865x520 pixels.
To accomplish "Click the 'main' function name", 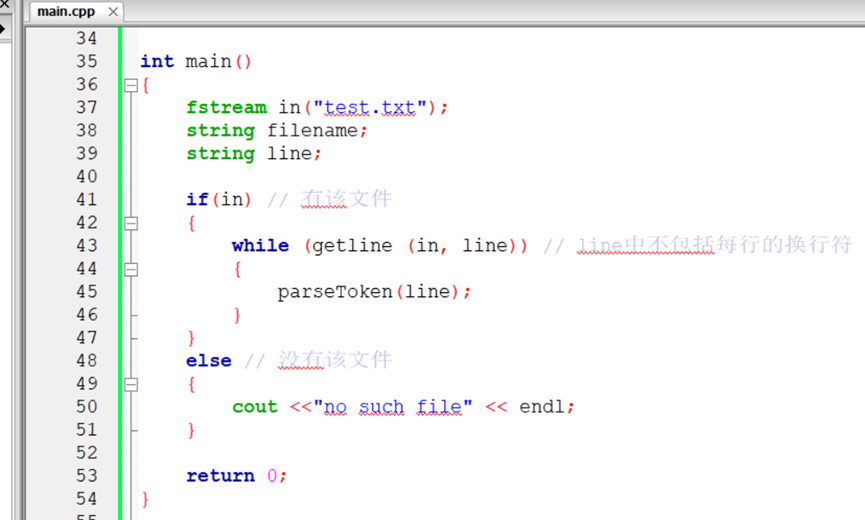I will point(209,61).
